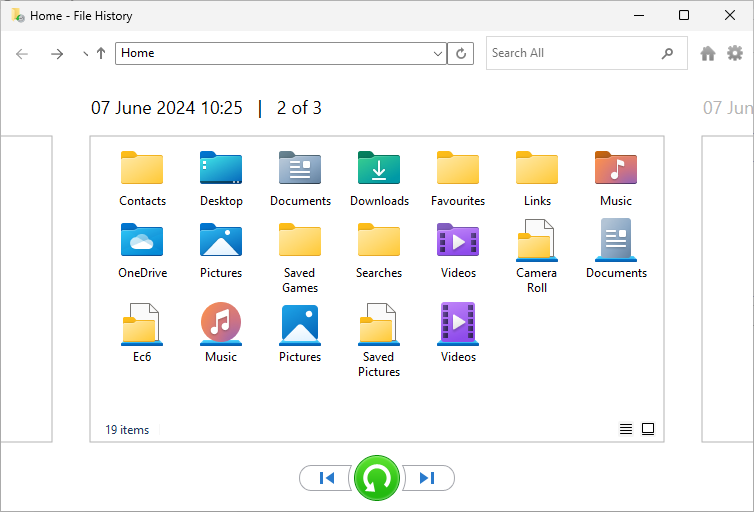Image resolution: width=754 pixels, height=512 pixels.
Task: Navigate up one folder level
Action: pyautogui.click(x=101, y=54)
